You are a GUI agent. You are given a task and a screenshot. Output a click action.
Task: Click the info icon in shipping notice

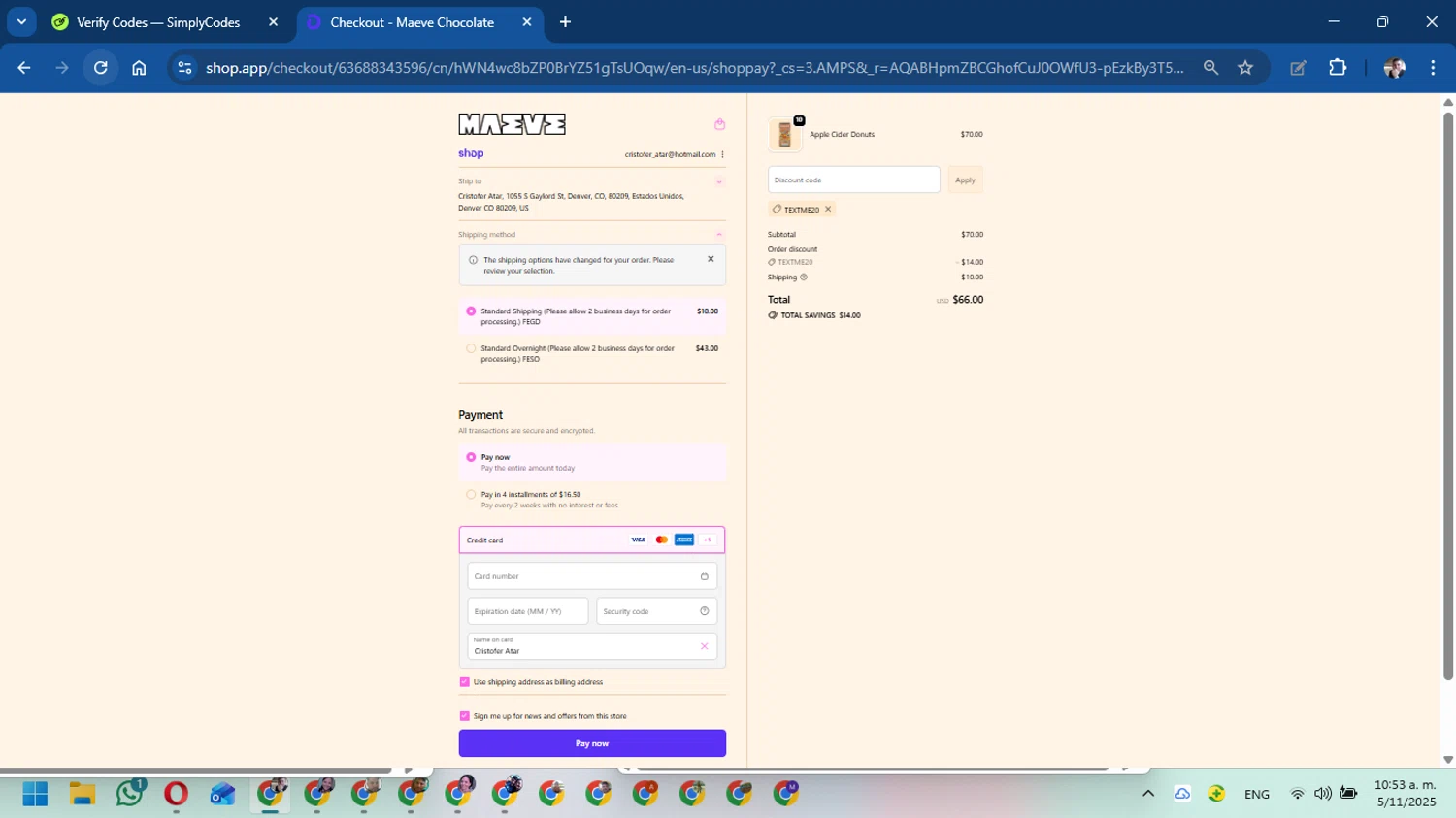coord(473,260)
